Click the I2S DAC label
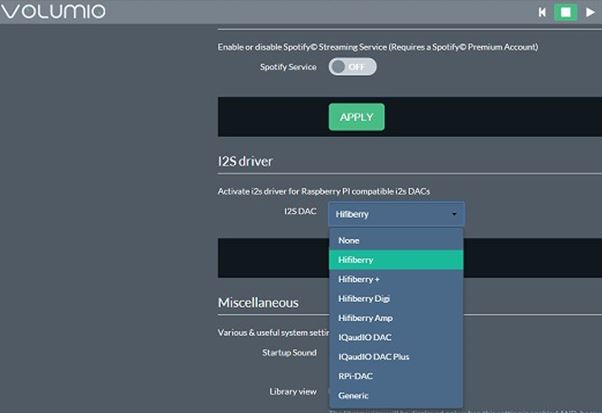This screenshot has height=413, width=602. click(300, 211)
